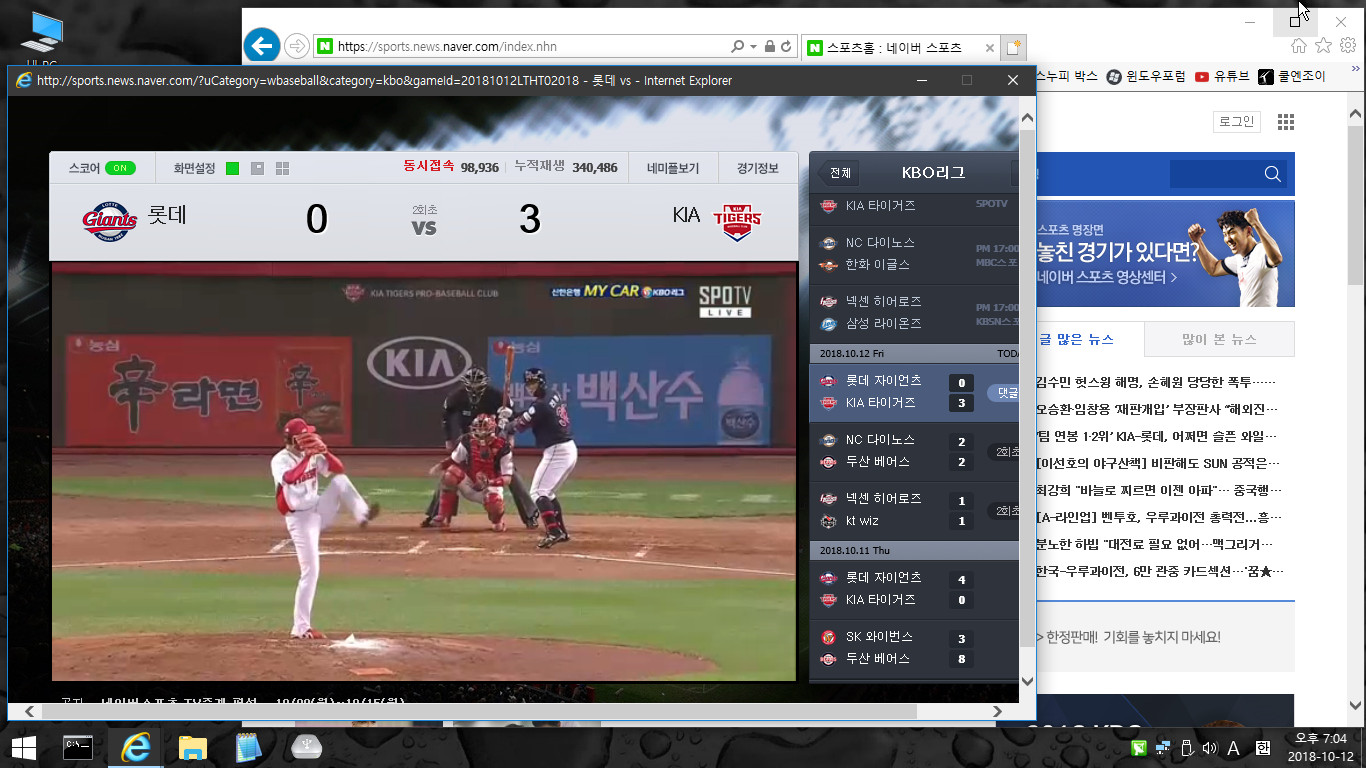
Task: Select the green single-screen layout icon
Action: pos(233,169)
